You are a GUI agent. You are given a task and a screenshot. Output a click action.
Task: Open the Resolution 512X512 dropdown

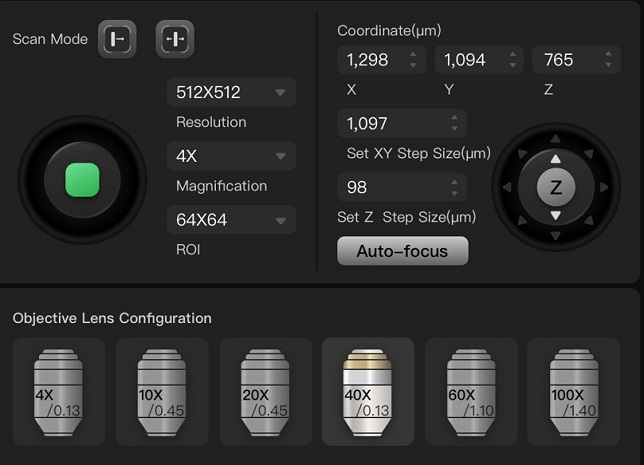tap(231, 93)
